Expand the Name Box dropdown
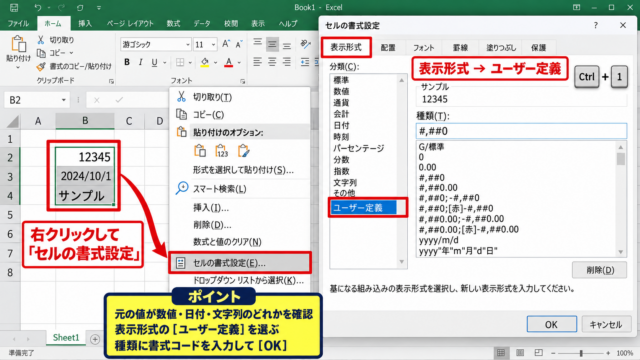This screenshot has height=360, width=640. [x=64, y=100]
